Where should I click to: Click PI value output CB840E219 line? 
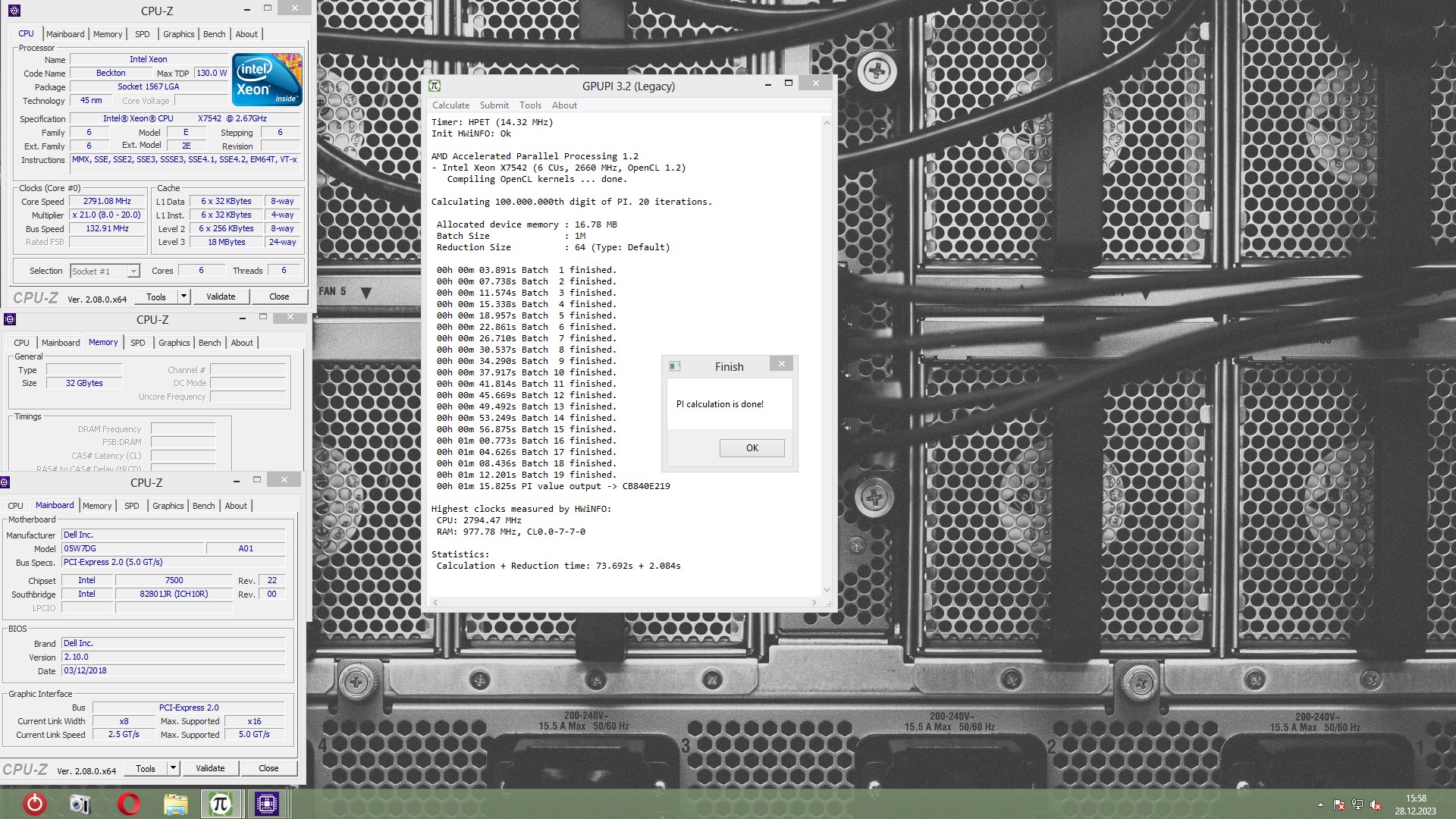coord(553,487)
